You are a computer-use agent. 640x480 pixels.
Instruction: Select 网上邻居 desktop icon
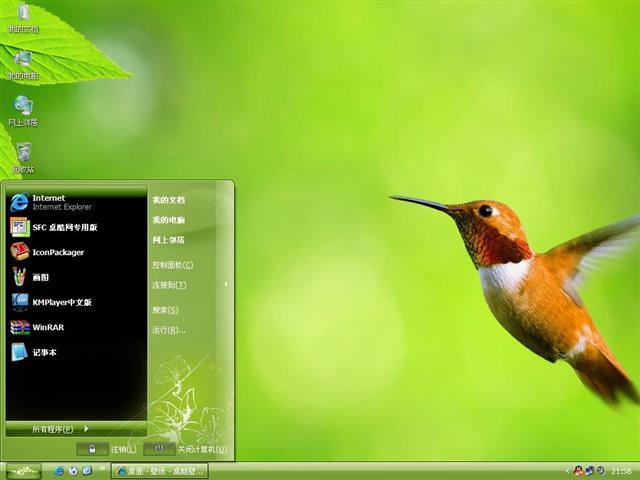[x=23, y=111]
